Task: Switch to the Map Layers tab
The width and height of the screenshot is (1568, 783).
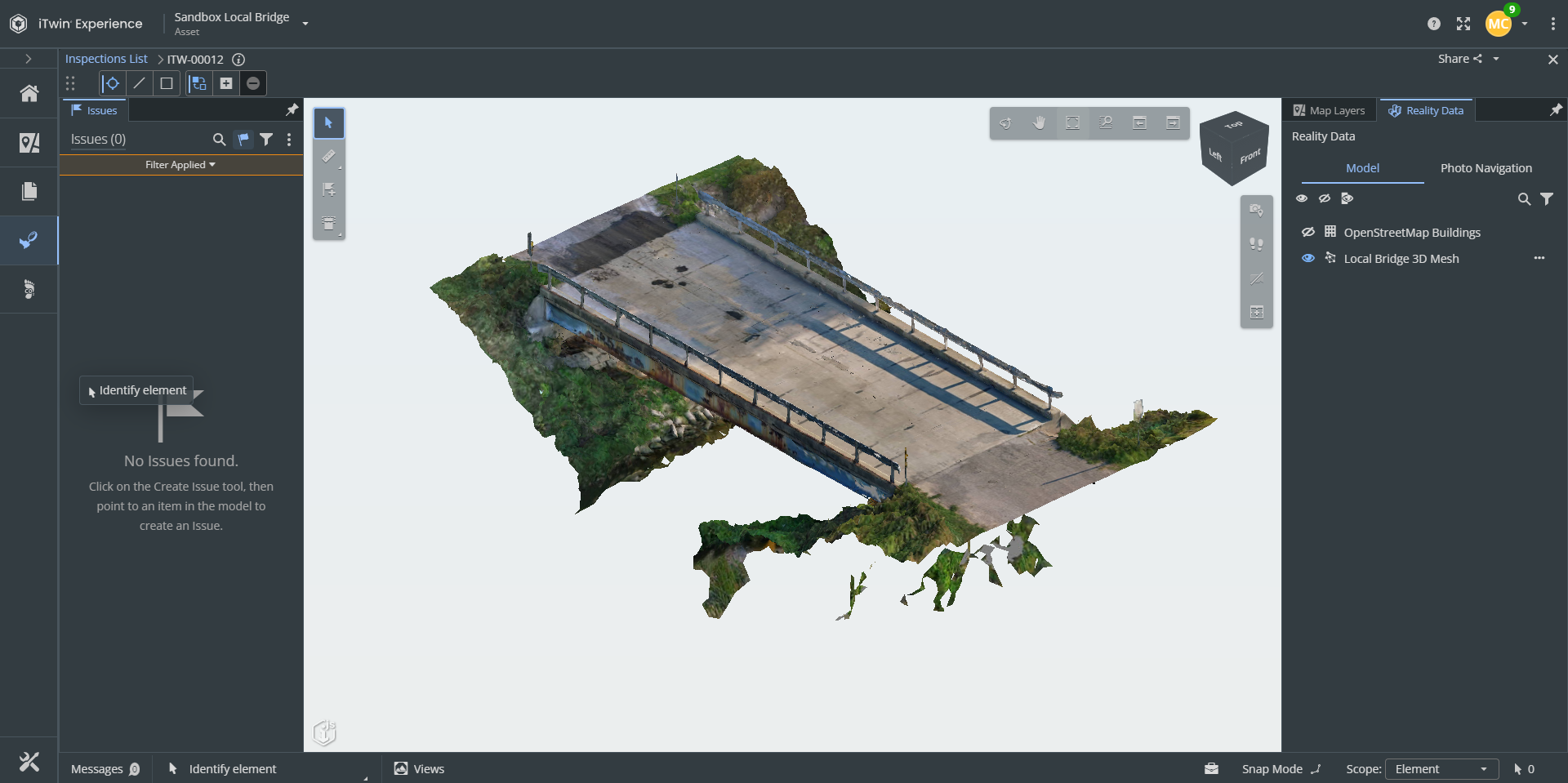Action: [x=1330, y=110]
